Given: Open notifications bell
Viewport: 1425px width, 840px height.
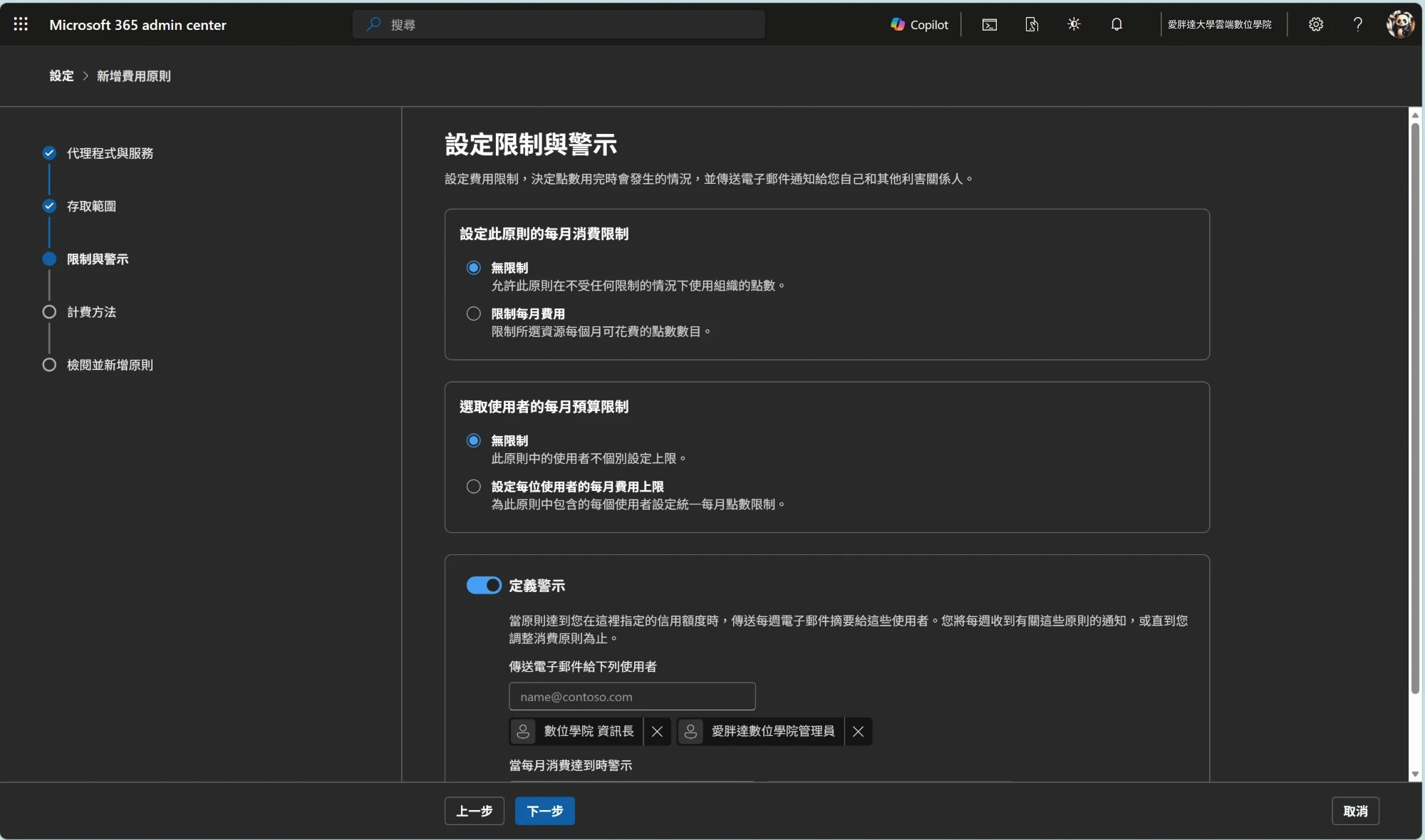Looking at the screenshot, I should tap(1116, 24).
